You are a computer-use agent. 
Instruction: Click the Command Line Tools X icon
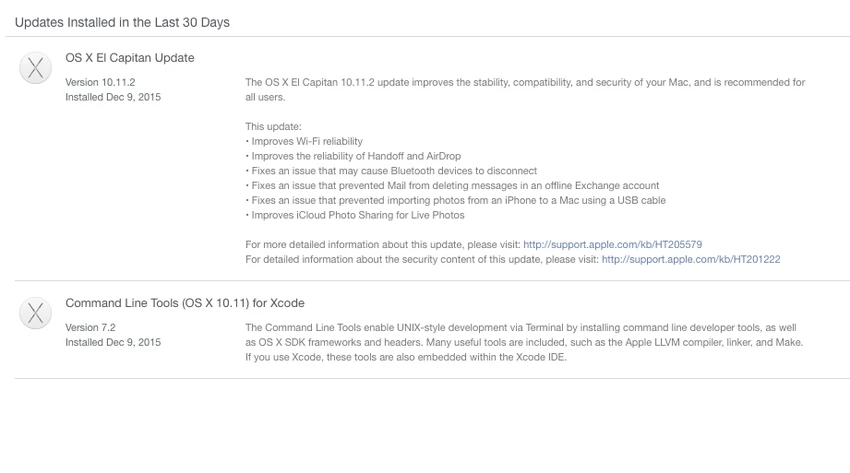tap(36, 313)
